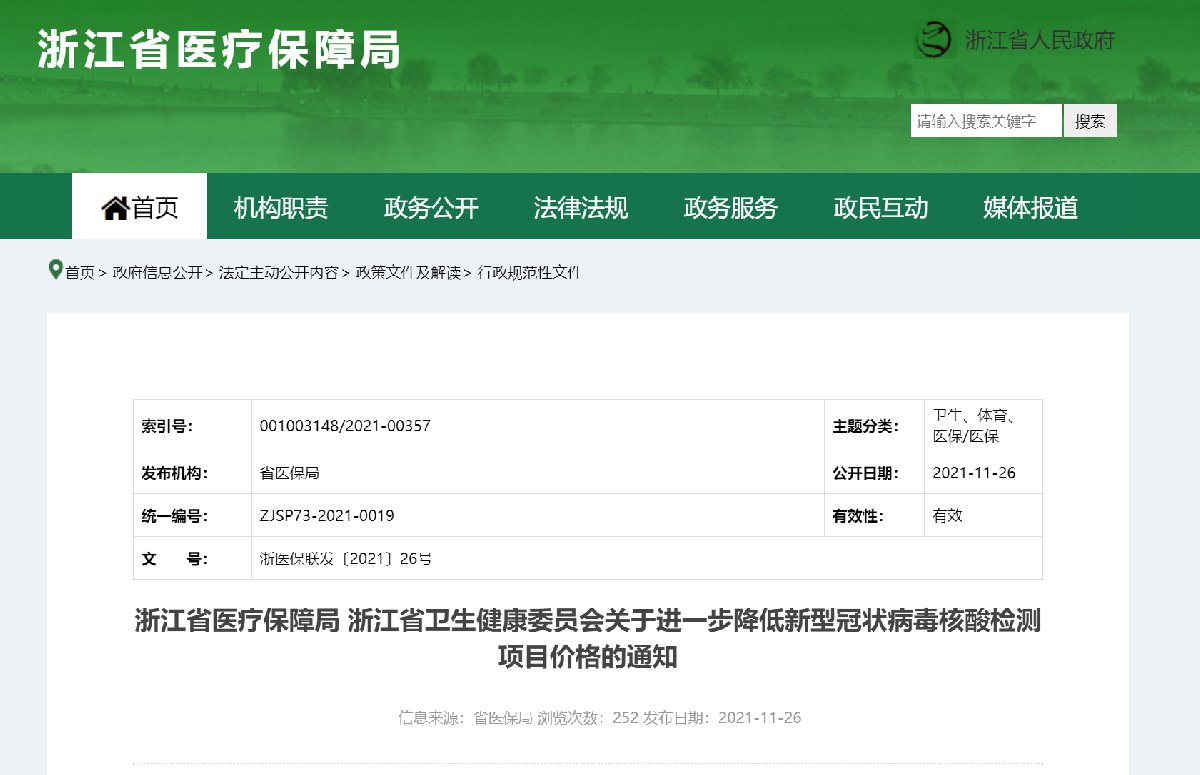Click the 搜索 button

coord(1090,121)
